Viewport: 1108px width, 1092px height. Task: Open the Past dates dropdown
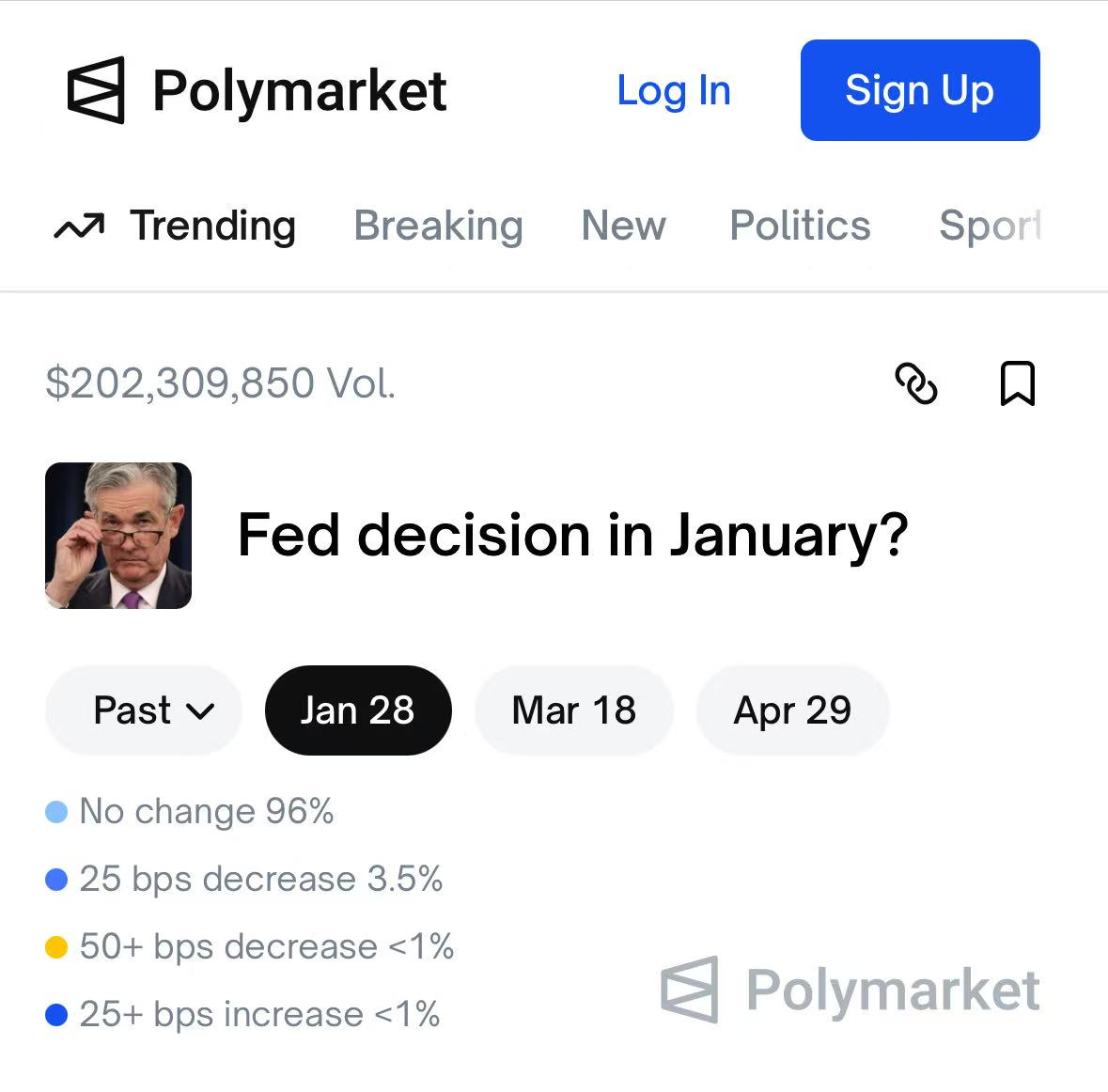(143, 710)
